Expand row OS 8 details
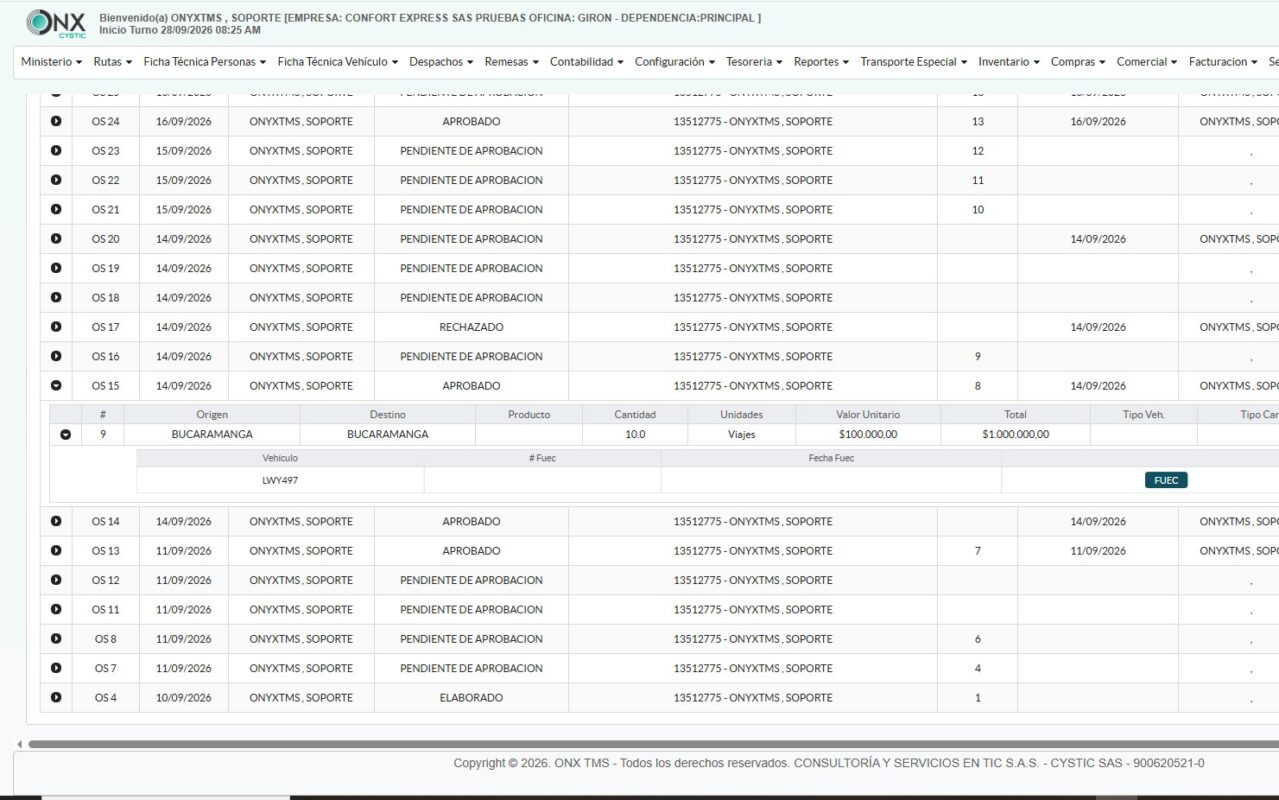The image size is (1279, 800). pos(56,639)
